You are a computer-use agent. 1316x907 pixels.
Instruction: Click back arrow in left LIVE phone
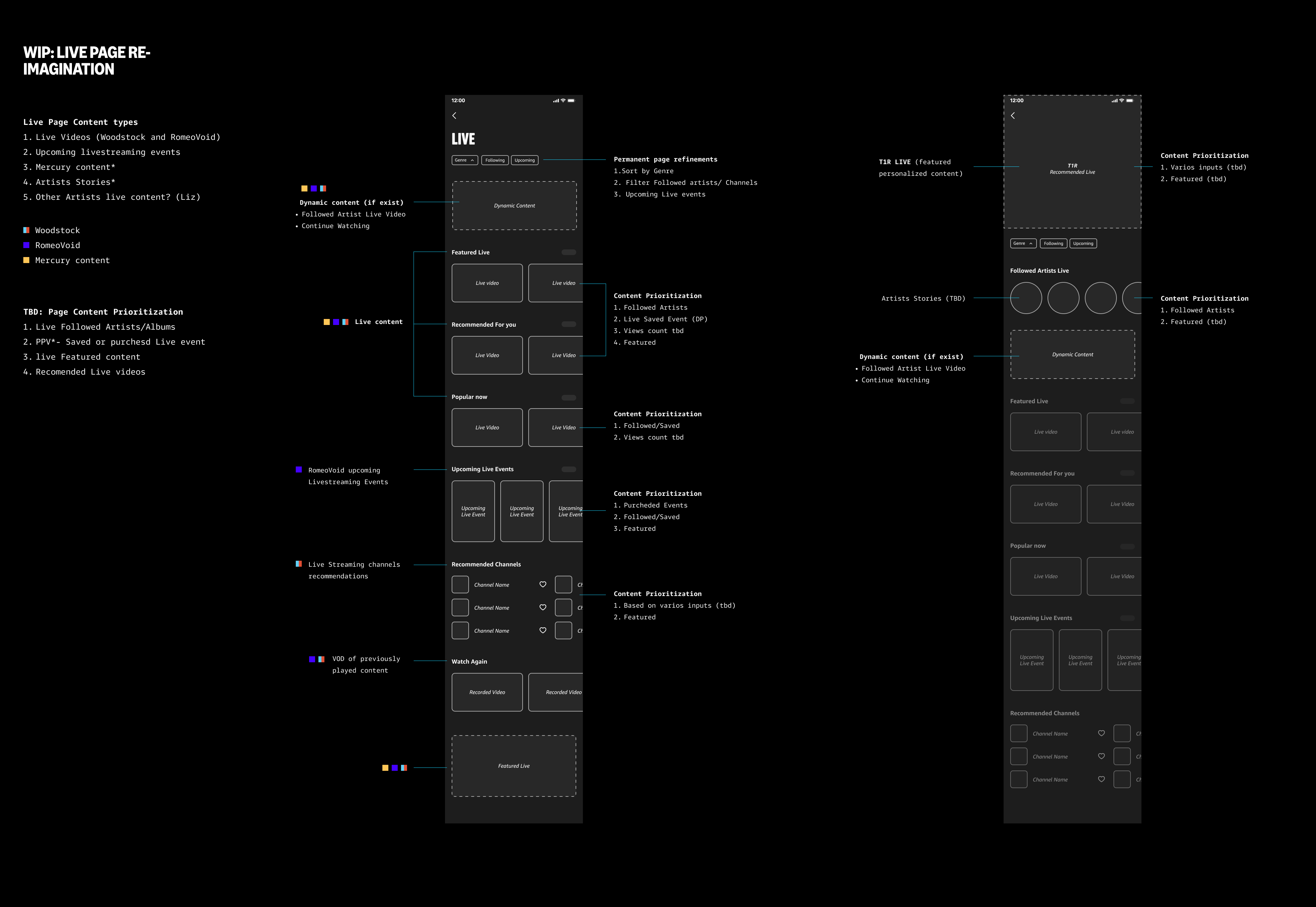pyautogui.click(x=454, y=115)
